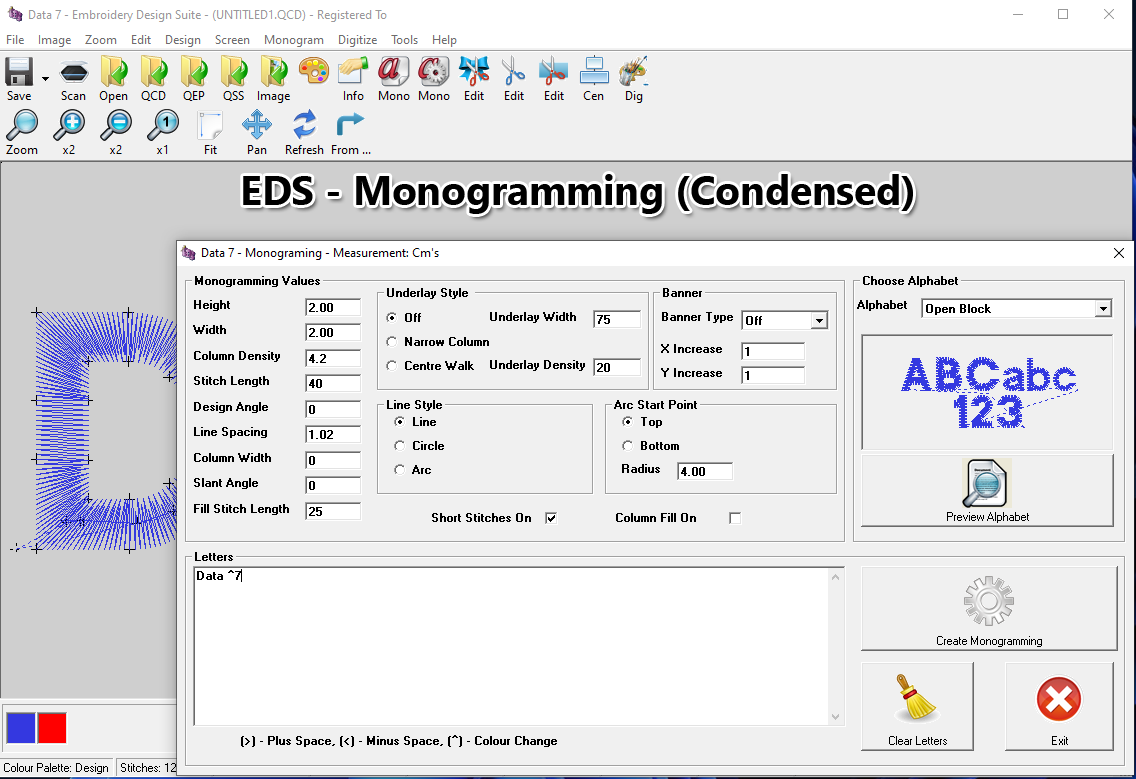Click the Edit icon with blue bow
Viewport: 1136px width, 779px height.
(x=474, y=72)
